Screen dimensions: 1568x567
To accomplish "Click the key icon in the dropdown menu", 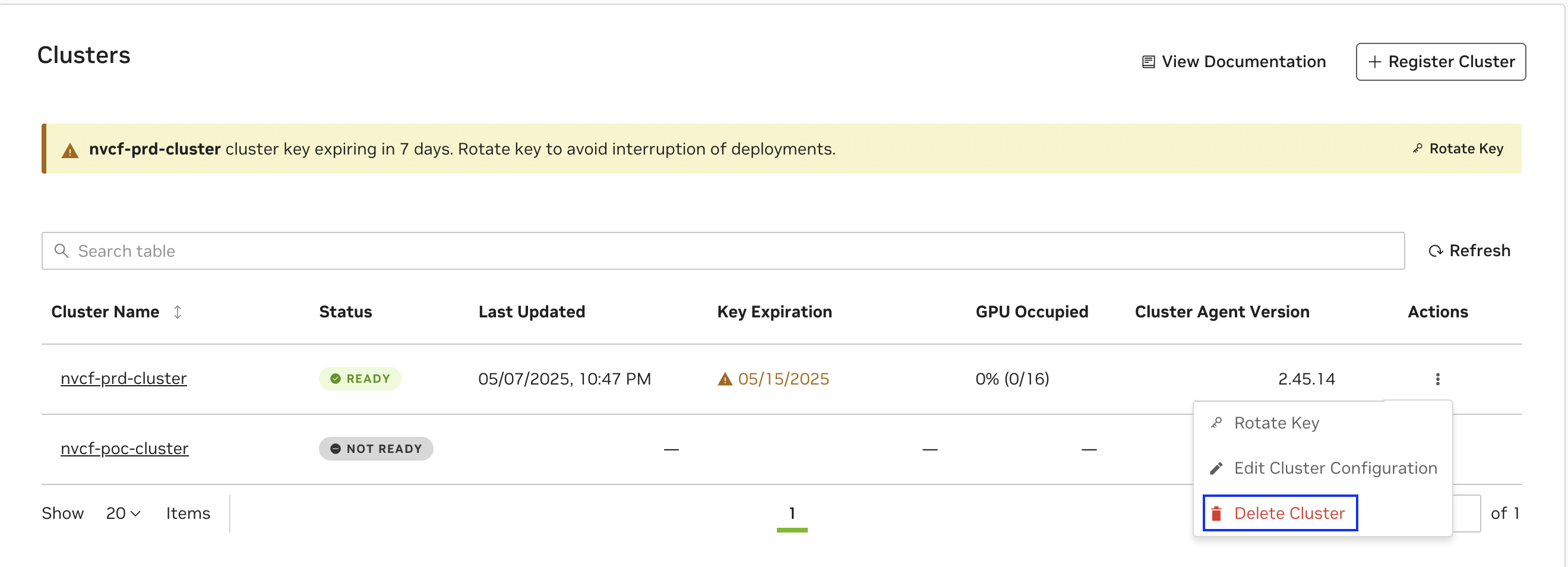I will [x=1216, y=423].
